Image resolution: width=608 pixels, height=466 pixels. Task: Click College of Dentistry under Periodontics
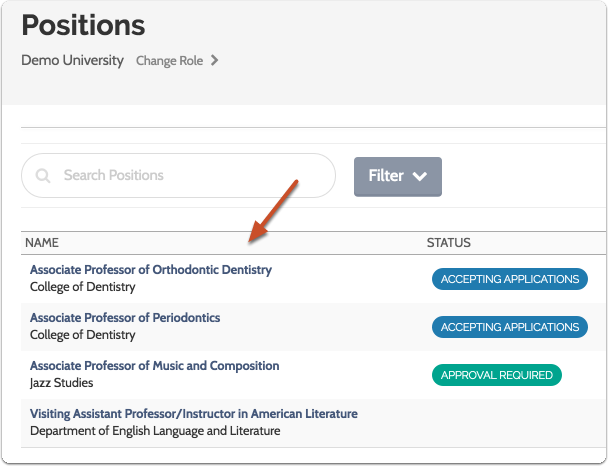pos(83,335)
